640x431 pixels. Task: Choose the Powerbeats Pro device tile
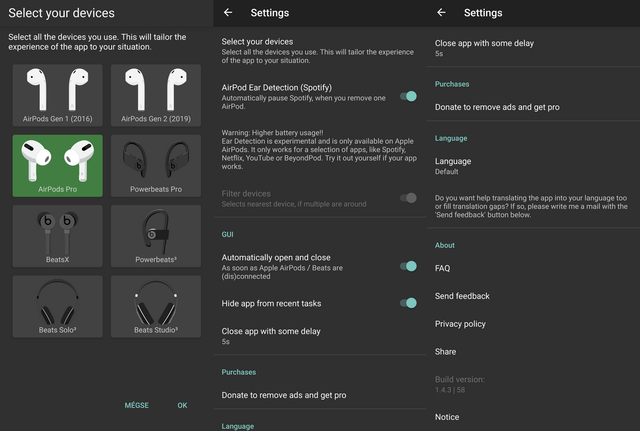[156, 166]
